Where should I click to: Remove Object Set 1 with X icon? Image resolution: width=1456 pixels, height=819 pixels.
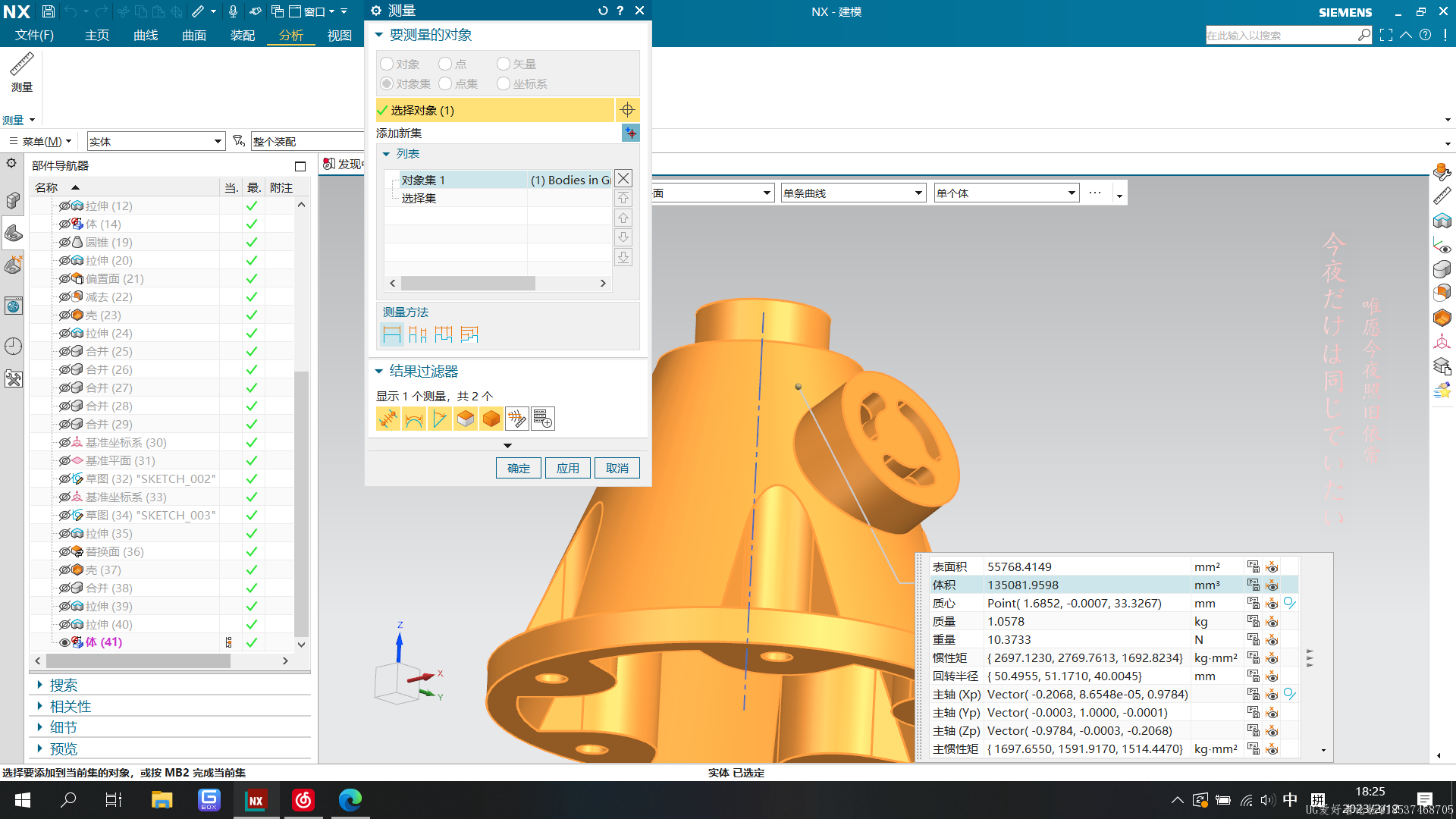(623, 178)
